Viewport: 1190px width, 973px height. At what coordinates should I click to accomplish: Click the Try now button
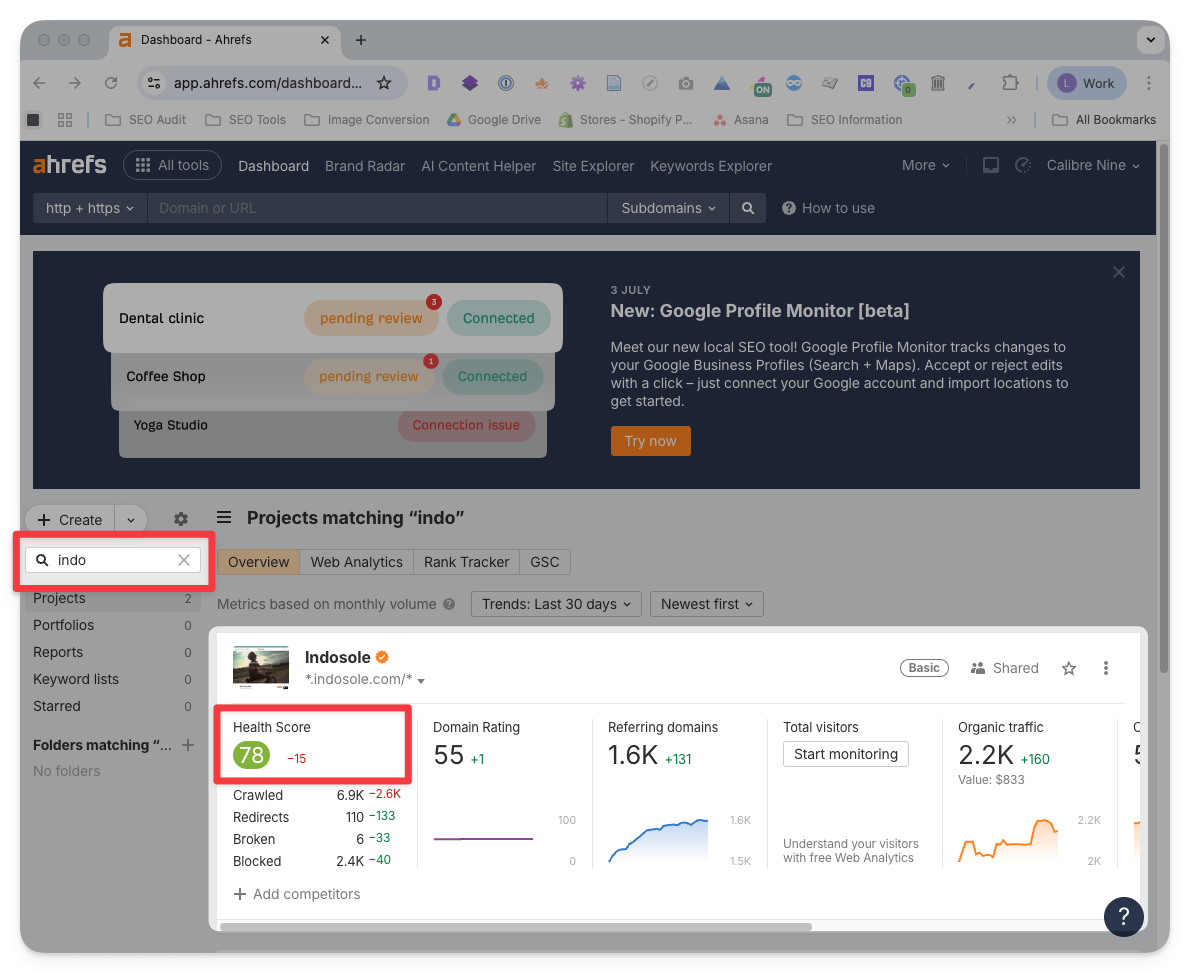[x=650, y=441]
